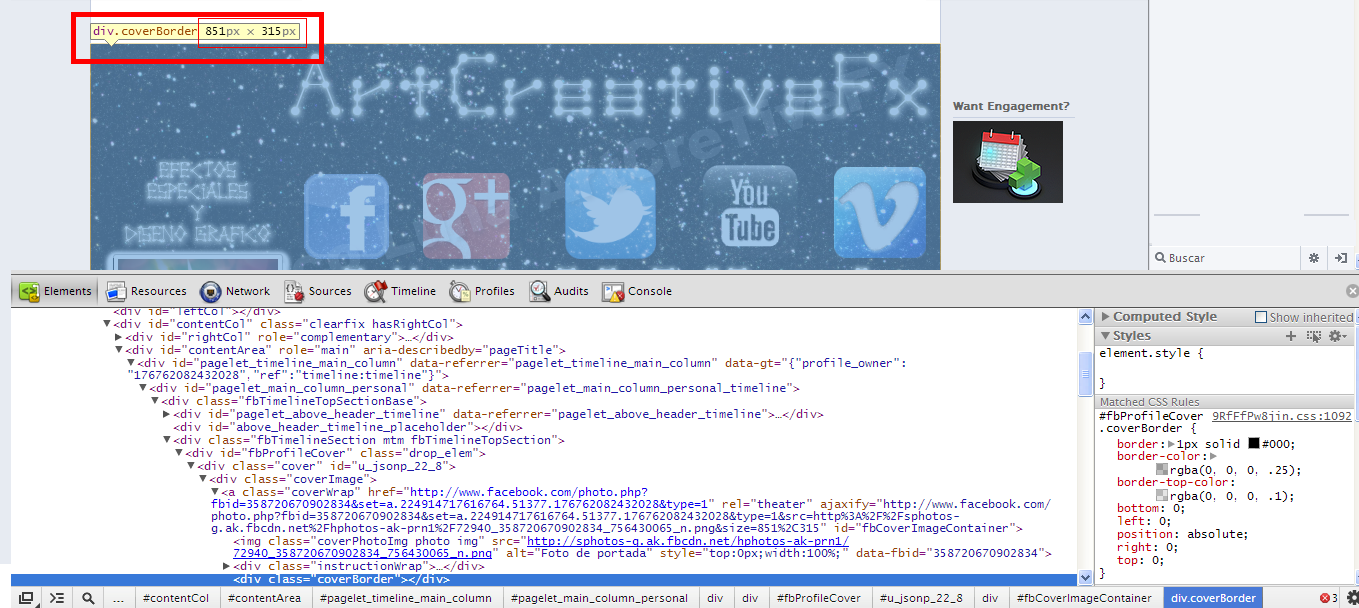Screen dimensions: 1359x608
Task: Collapse the contentArea div node
Action: tap(119, 350)
